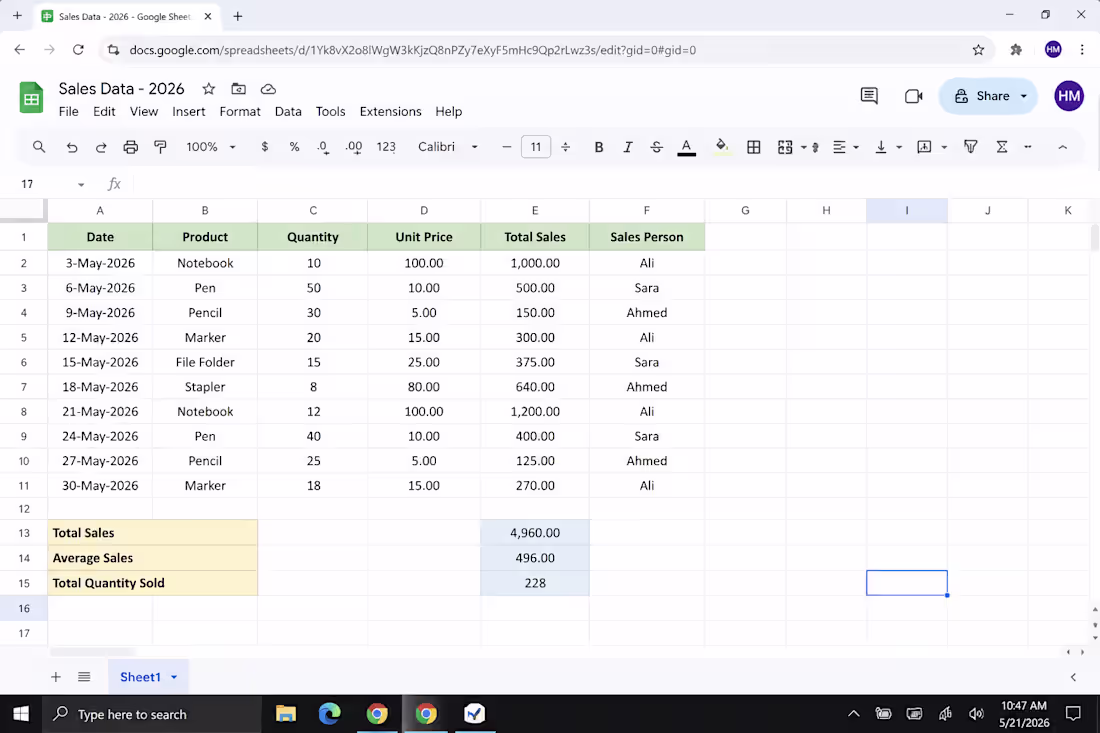The image size is (1100, 733).
Task: Open the Share options arrow
Action: [x=1024, y=96]
